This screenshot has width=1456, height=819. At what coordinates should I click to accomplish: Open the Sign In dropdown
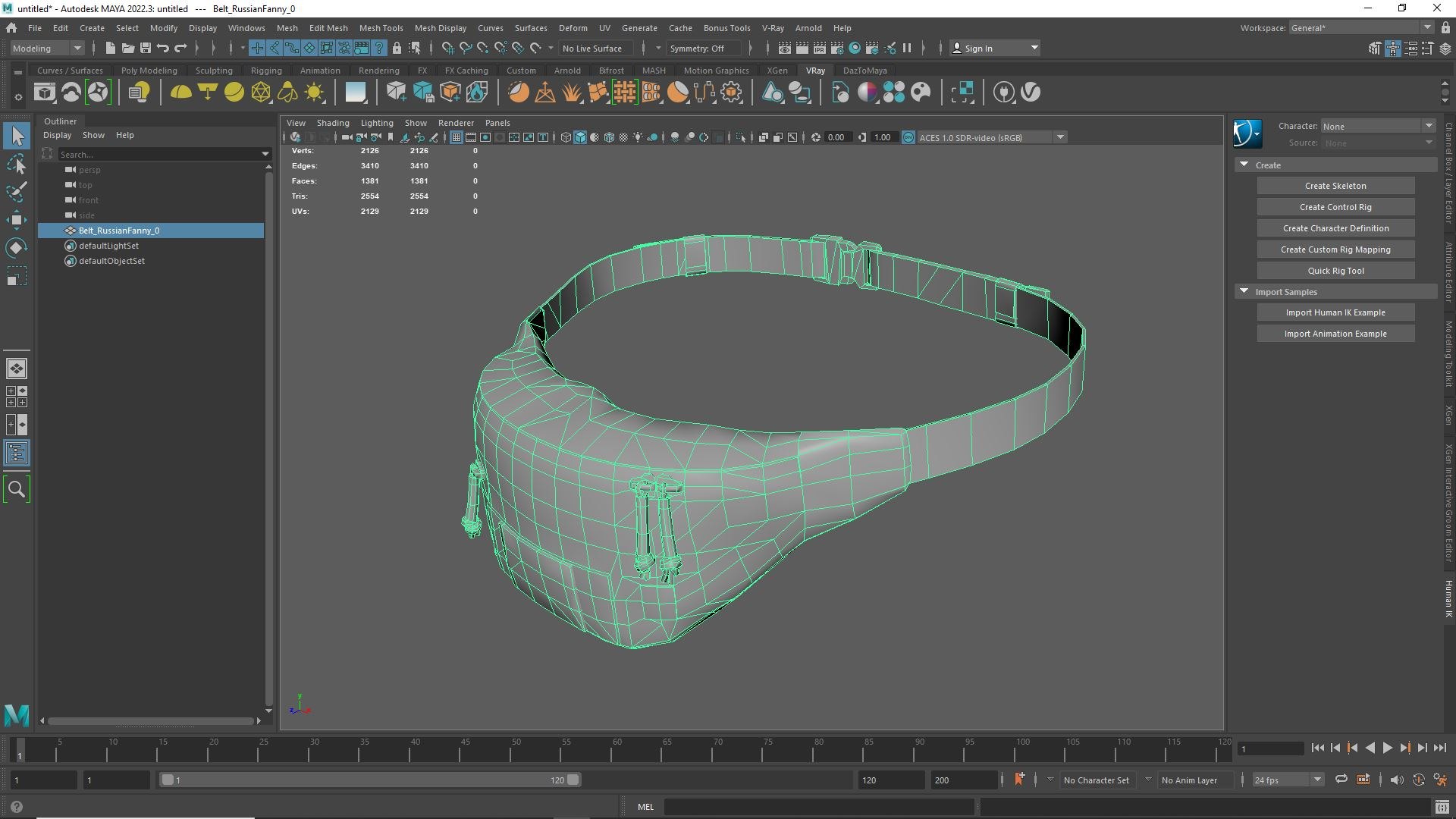pos(995,48)
